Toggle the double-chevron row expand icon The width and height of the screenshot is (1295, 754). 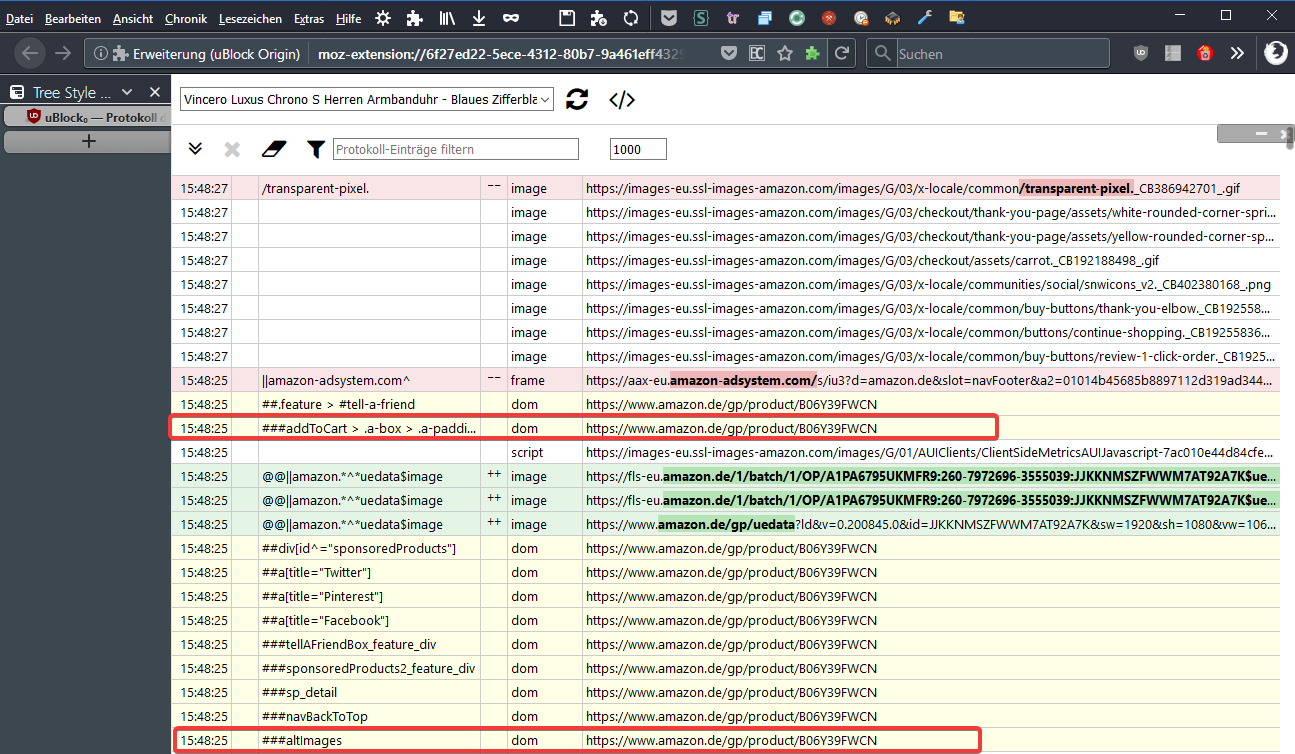[x=196, y=149]
